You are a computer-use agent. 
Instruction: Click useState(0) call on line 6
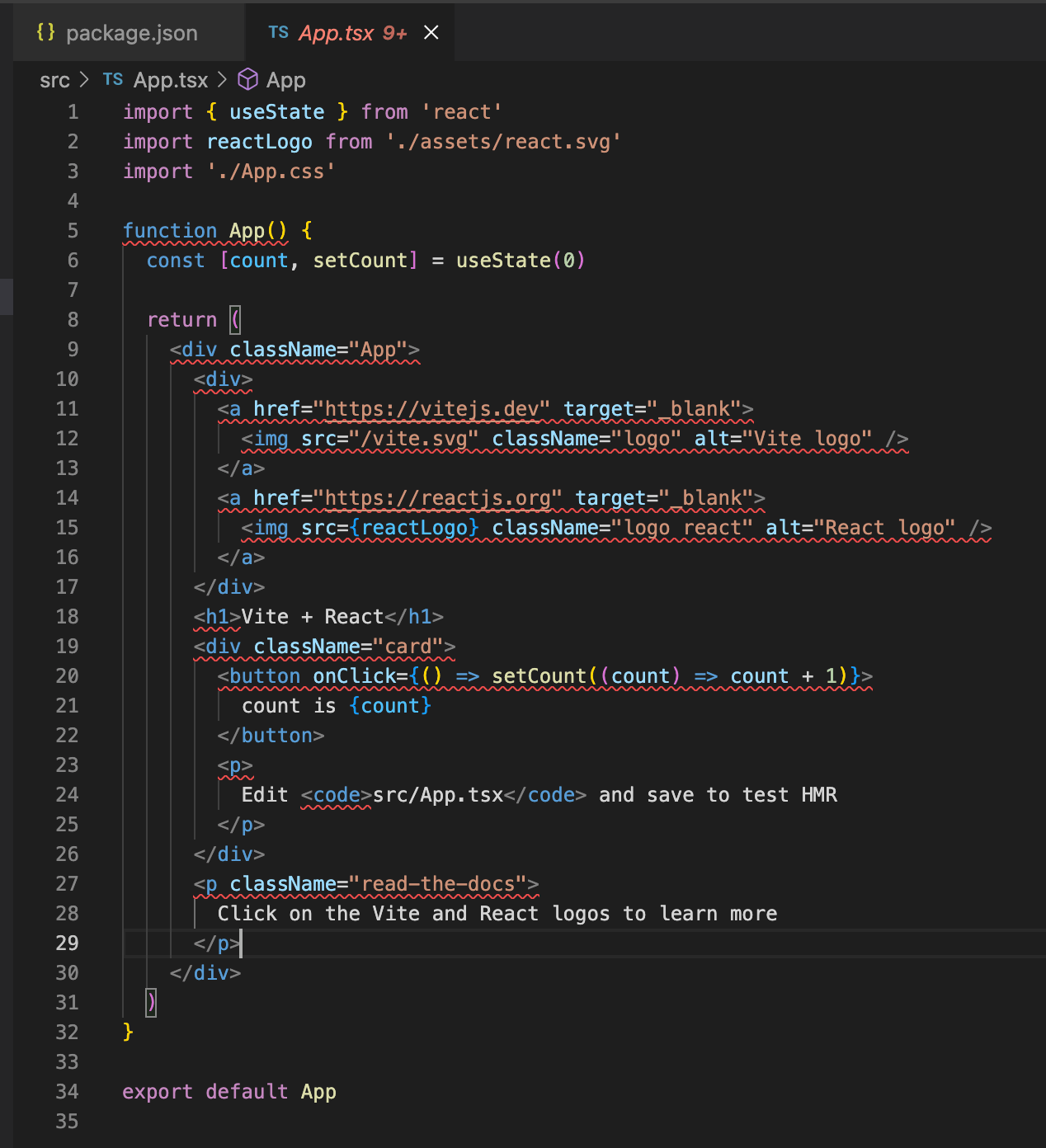tap(521, 261)
